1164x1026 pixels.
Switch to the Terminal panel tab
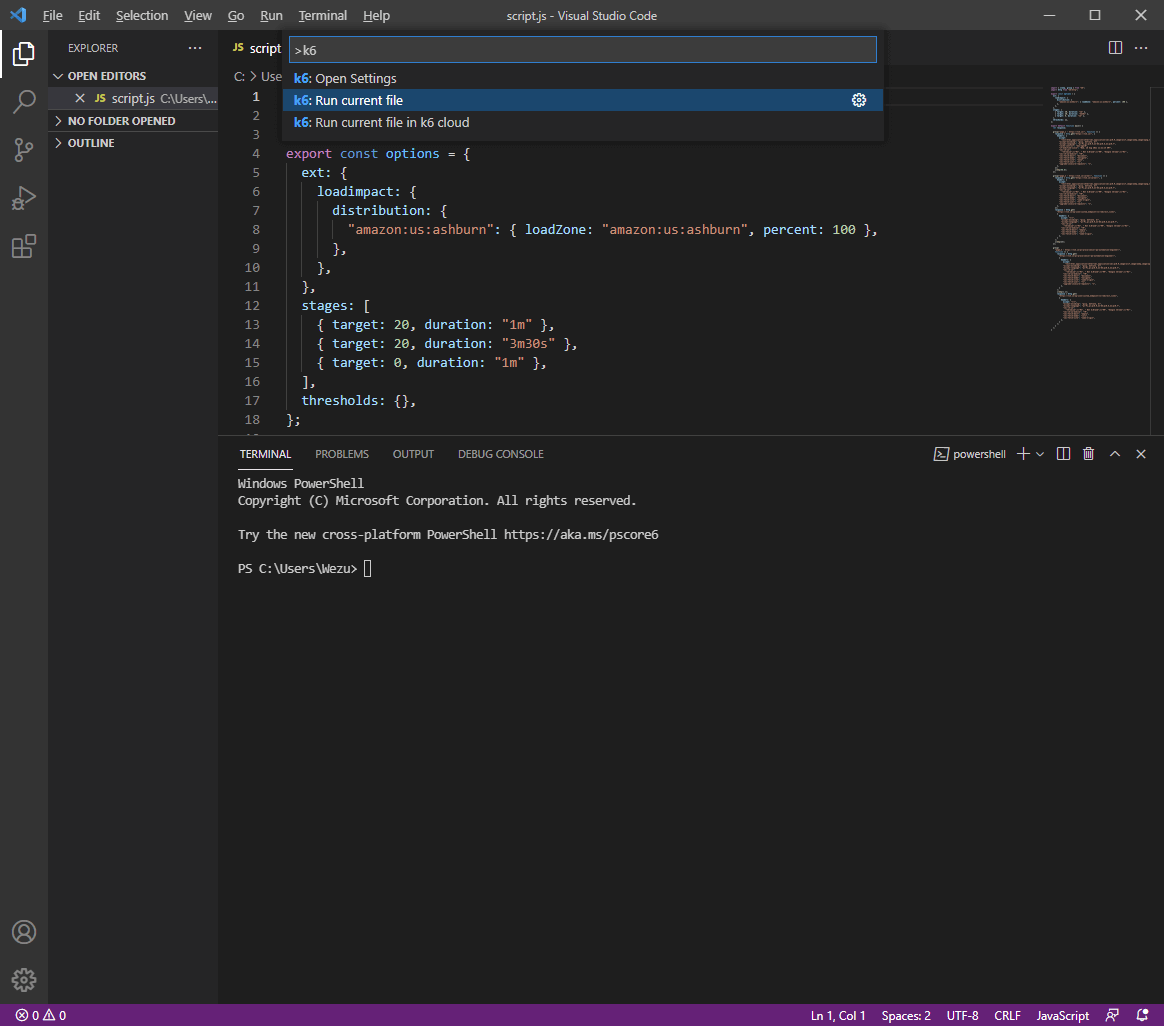[265, 454]
